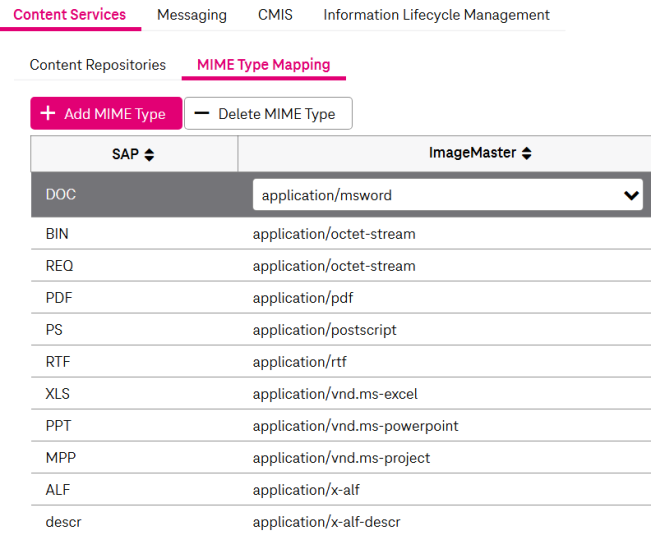Image resolution: width=651 pixels, height=535 pixels.
Task: Sort by ImageMaster column arrows icon
Action: [527, 154]
